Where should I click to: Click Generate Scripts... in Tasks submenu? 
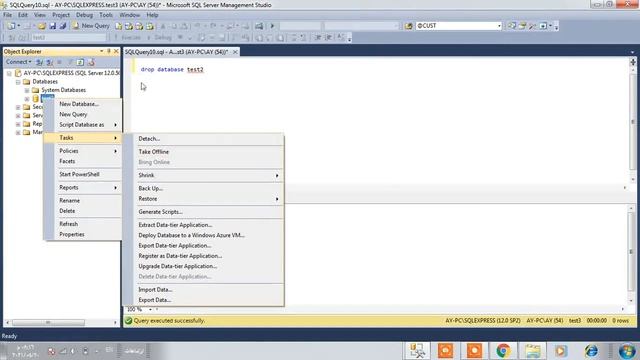(x=203, y=212)
